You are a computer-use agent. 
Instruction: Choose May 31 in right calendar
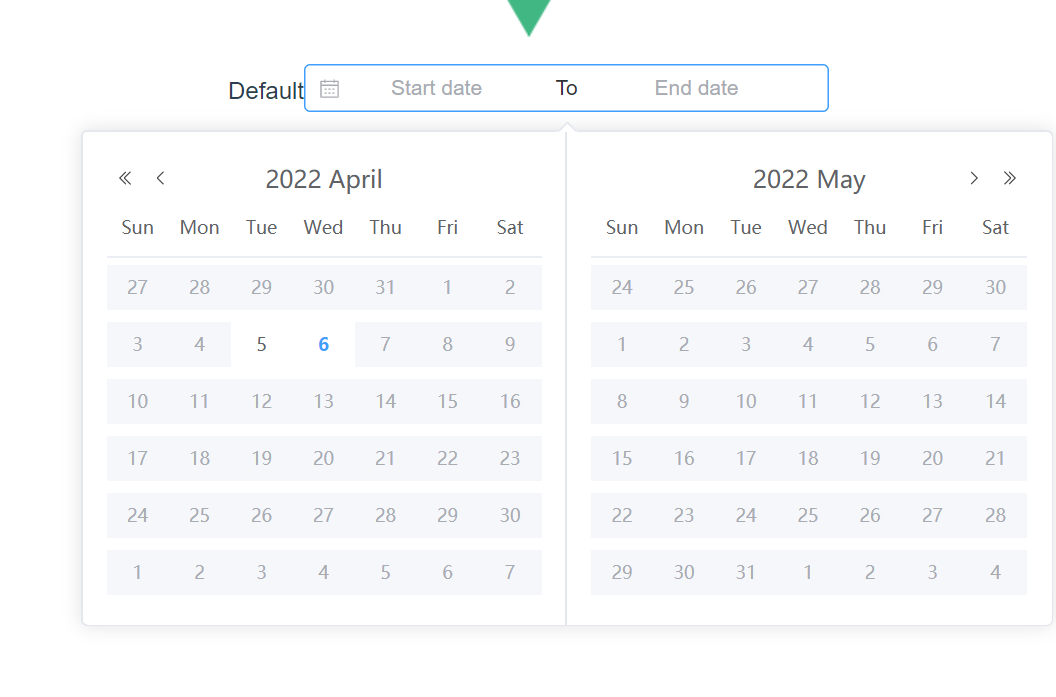pyautogui.click(x=746, y=573)
